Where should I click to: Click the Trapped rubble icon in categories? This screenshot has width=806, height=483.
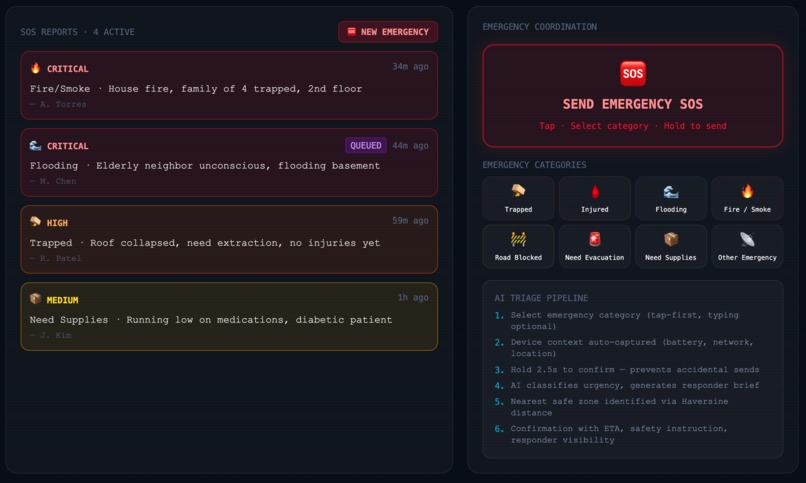[x=518, y=191]
